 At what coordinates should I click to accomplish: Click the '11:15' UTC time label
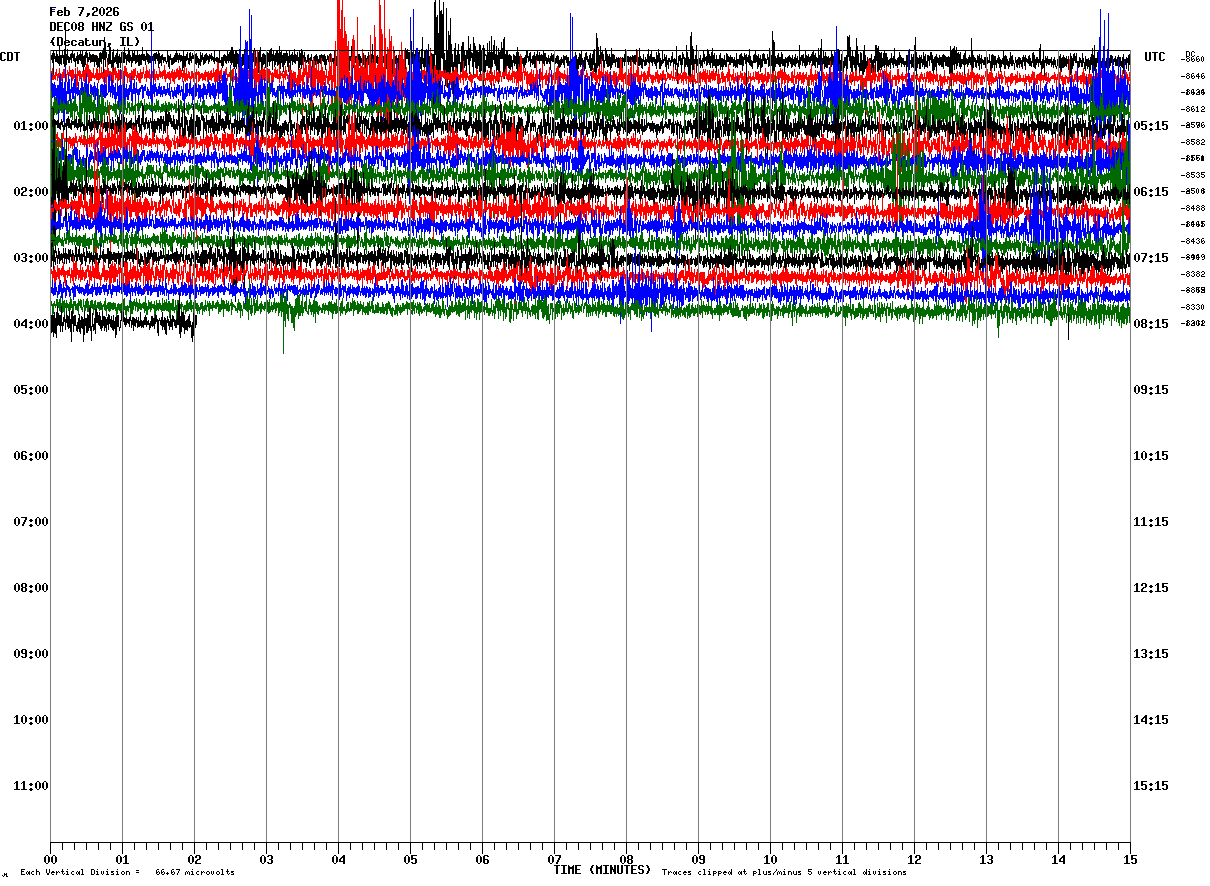coord(1151,522)
